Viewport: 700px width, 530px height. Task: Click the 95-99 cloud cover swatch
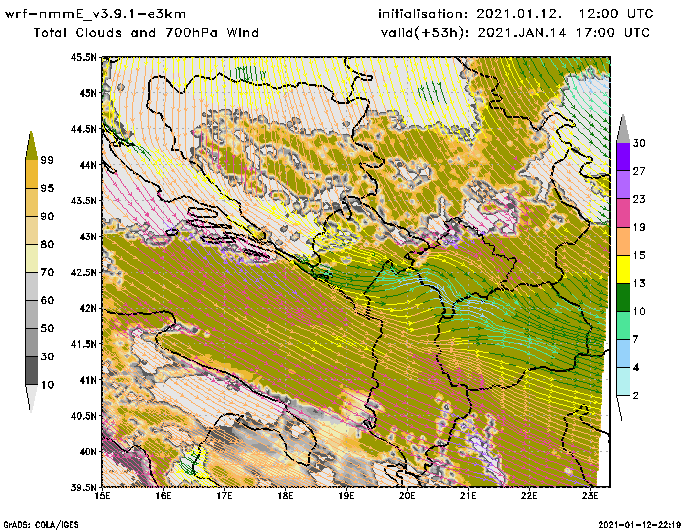(31, 174)
